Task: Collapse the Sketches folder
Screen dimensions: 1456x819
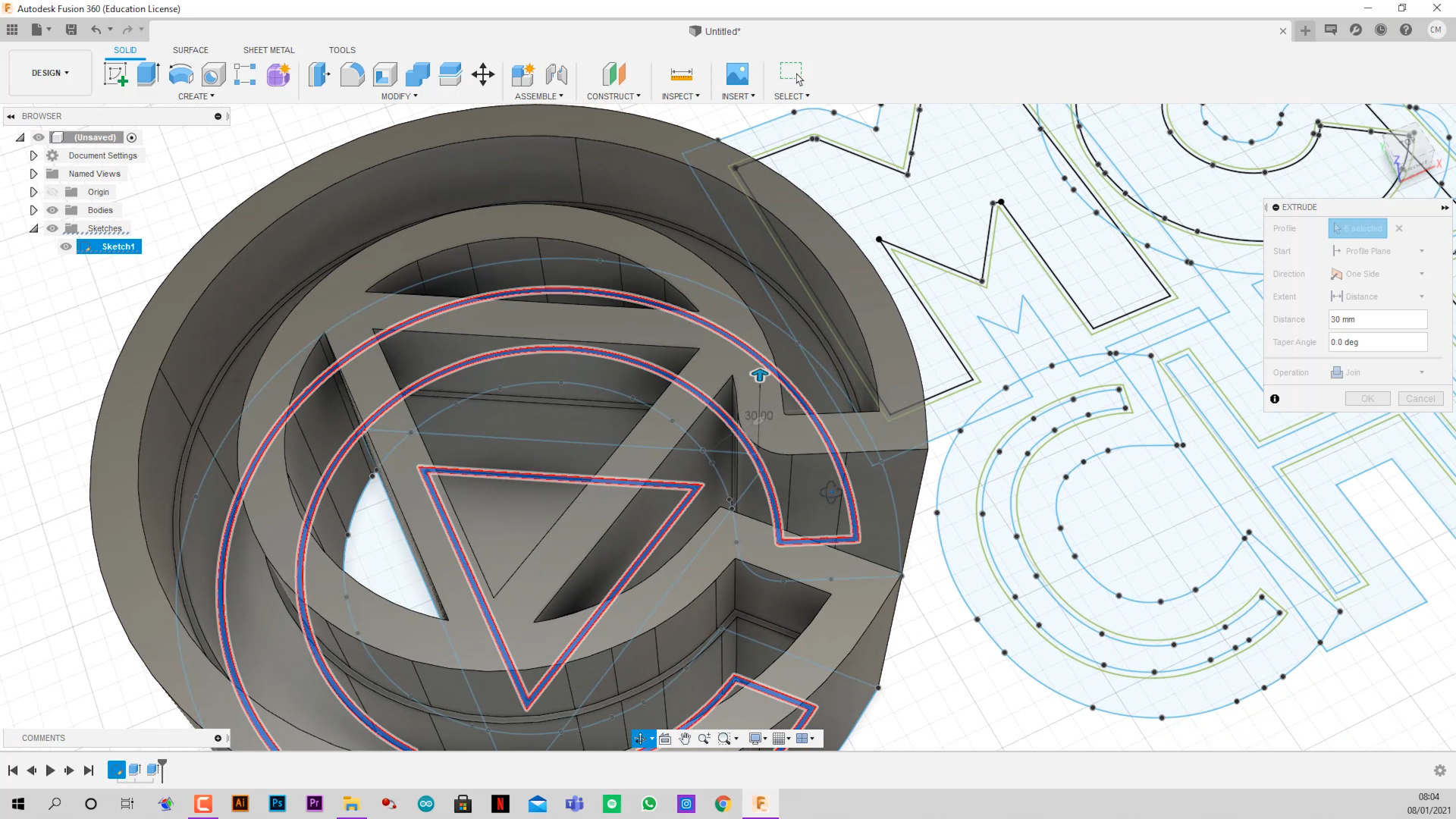Action: tap(33, 228)
